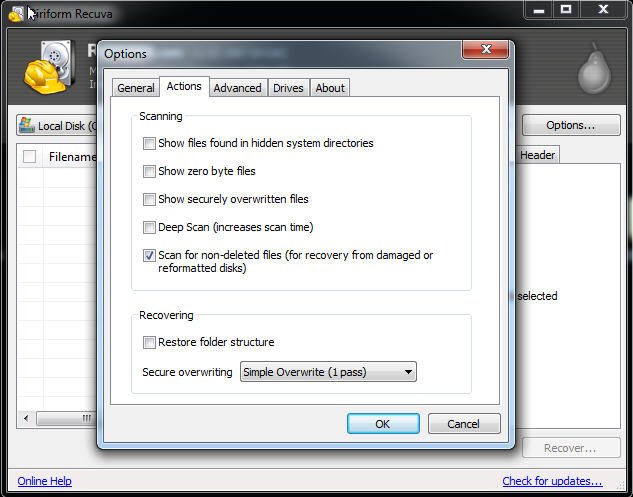Select the Header tab in Recuva window
This screenshot has width=633, height=497.
[537, 155]
